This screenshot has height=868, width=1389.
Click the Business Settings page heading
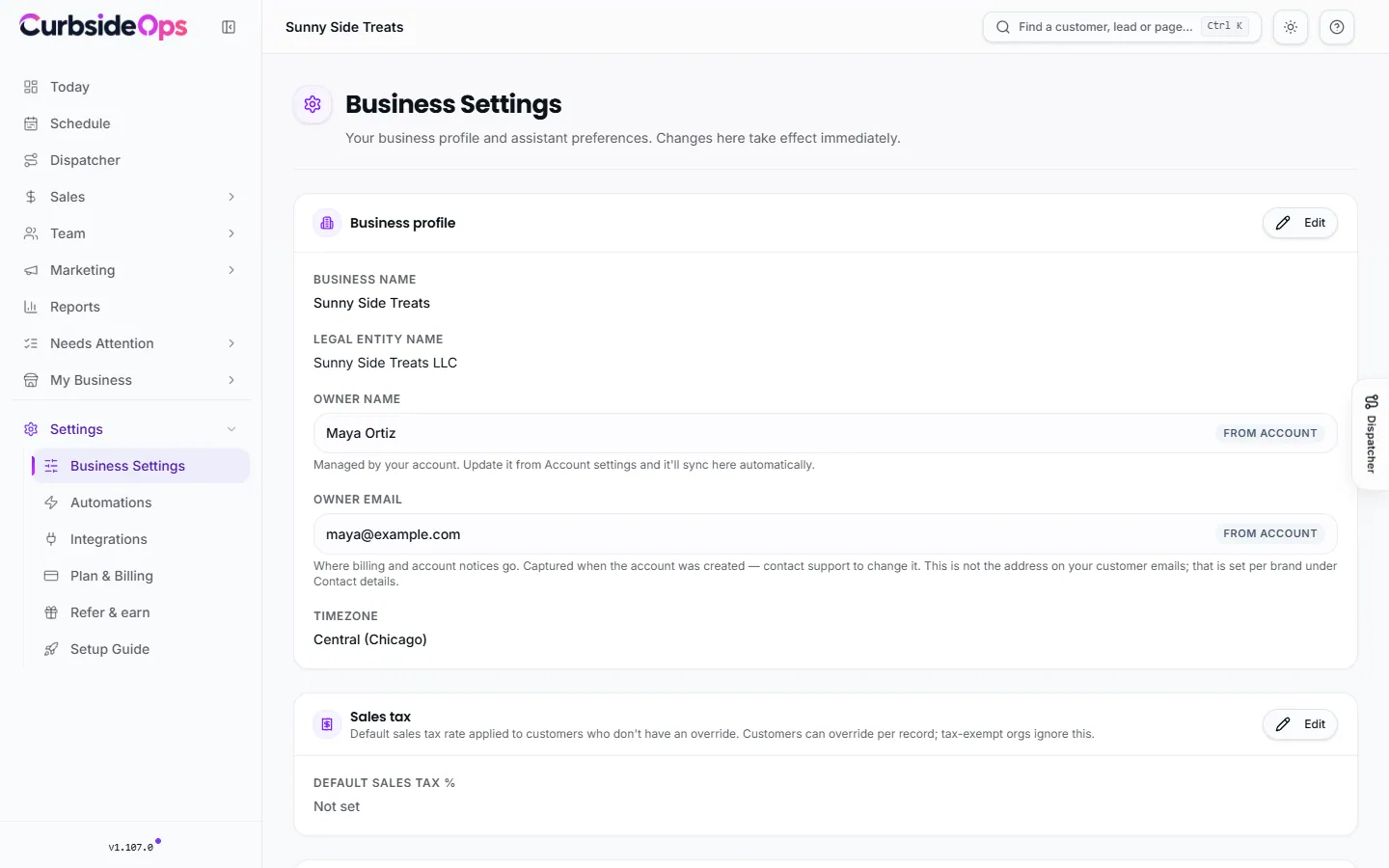point(453,104)
